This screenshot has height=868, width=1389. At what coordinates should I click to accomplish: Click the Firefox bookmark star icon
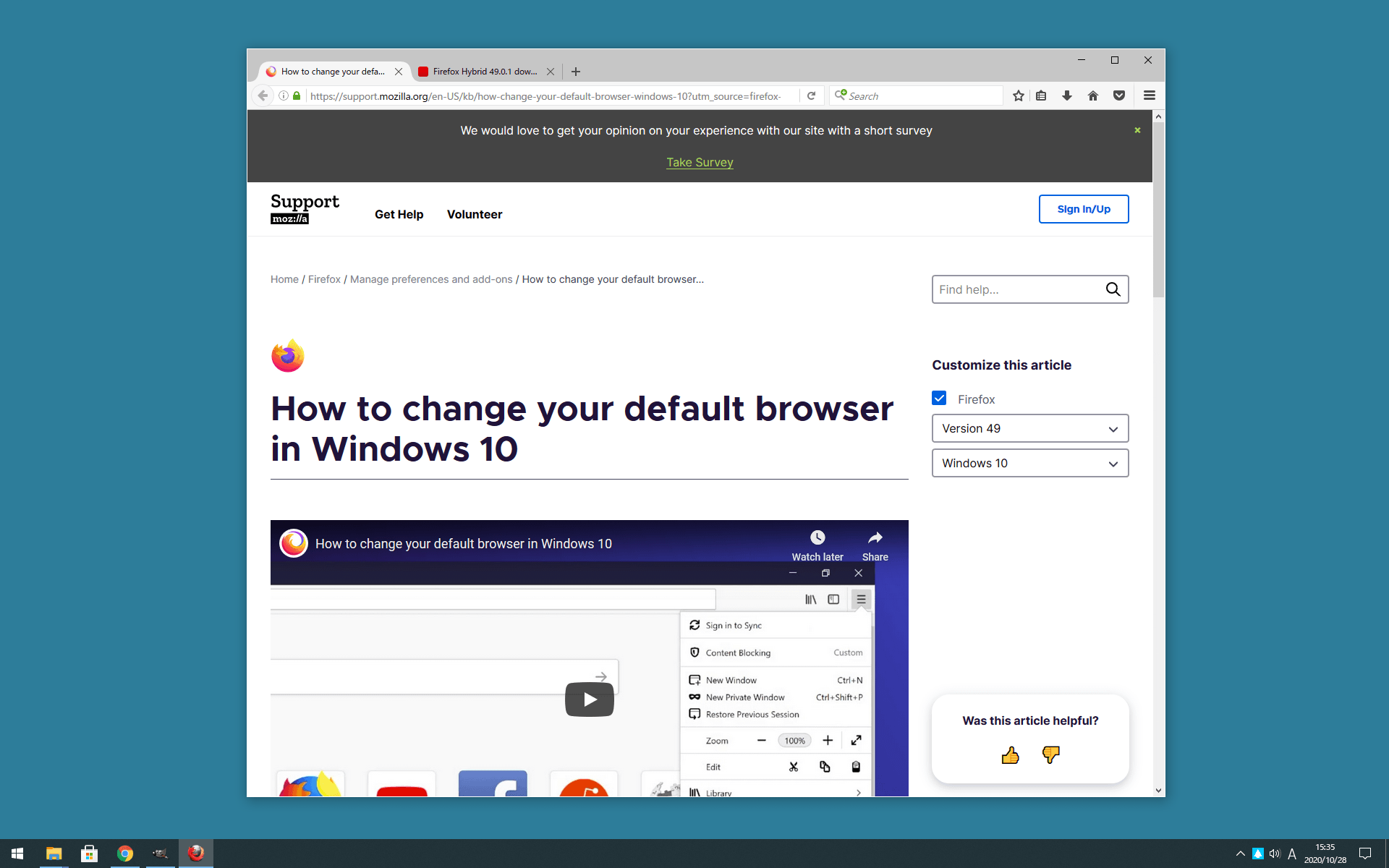click(x=1019, y=95)
